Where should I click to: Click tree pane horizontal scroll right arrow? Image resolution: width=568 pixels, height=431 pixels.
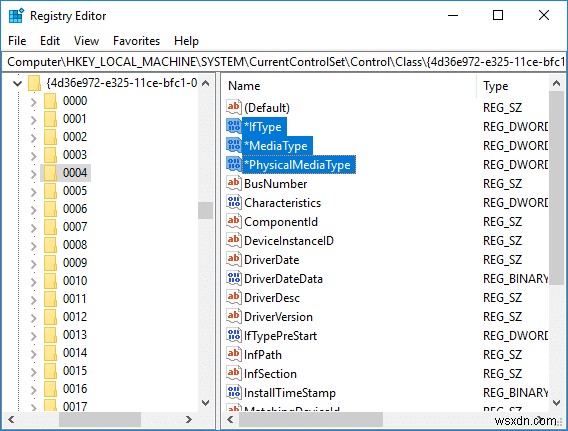(188, 419)
